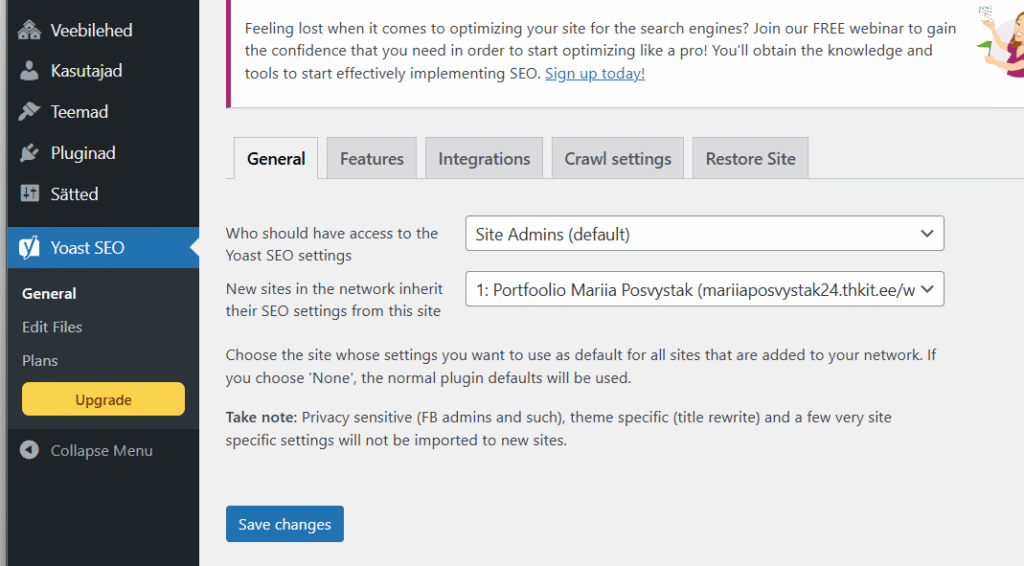Go to the Crawl settings tab

click(x=618, y=159)
